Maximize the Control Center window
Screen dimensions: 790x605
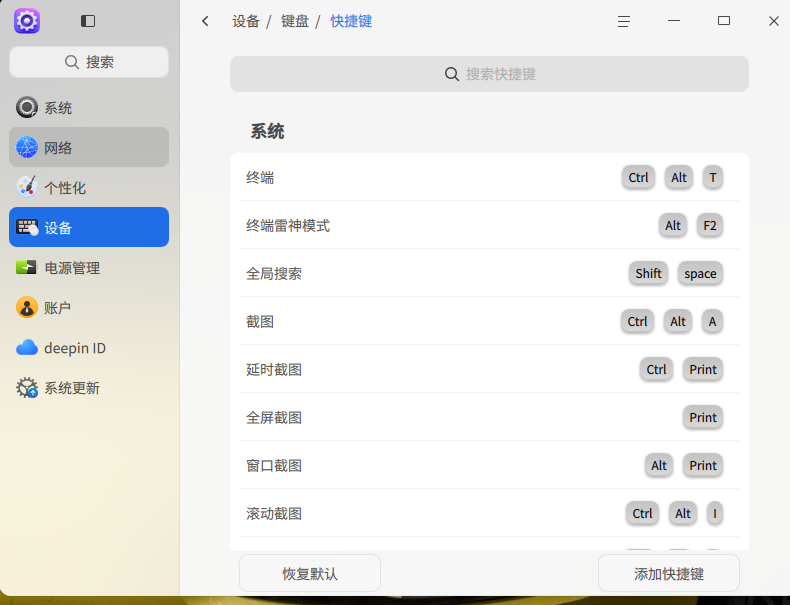coord(723,21)
